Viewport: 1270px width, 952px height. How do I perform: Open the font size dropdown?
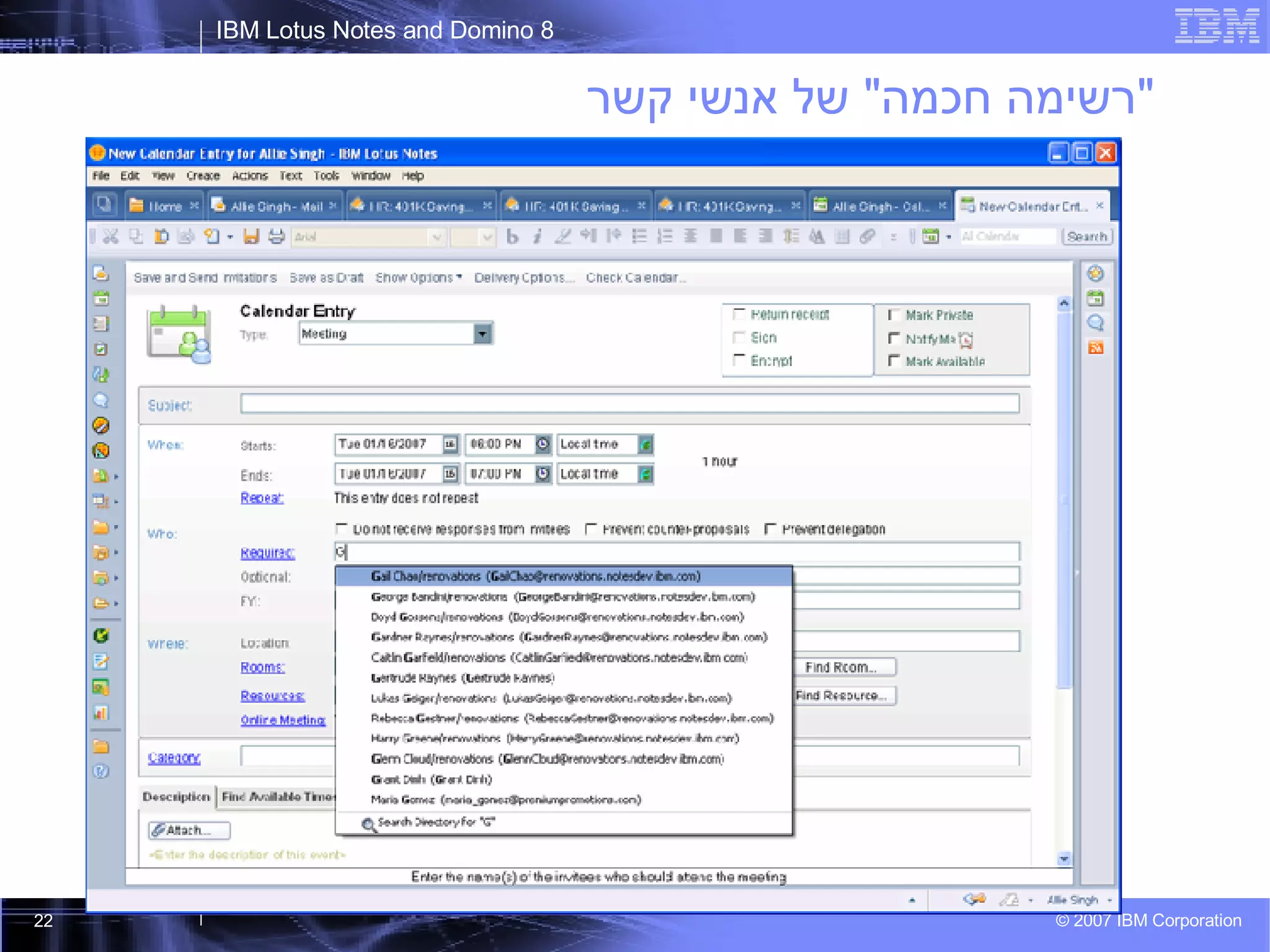coord(487,236)
